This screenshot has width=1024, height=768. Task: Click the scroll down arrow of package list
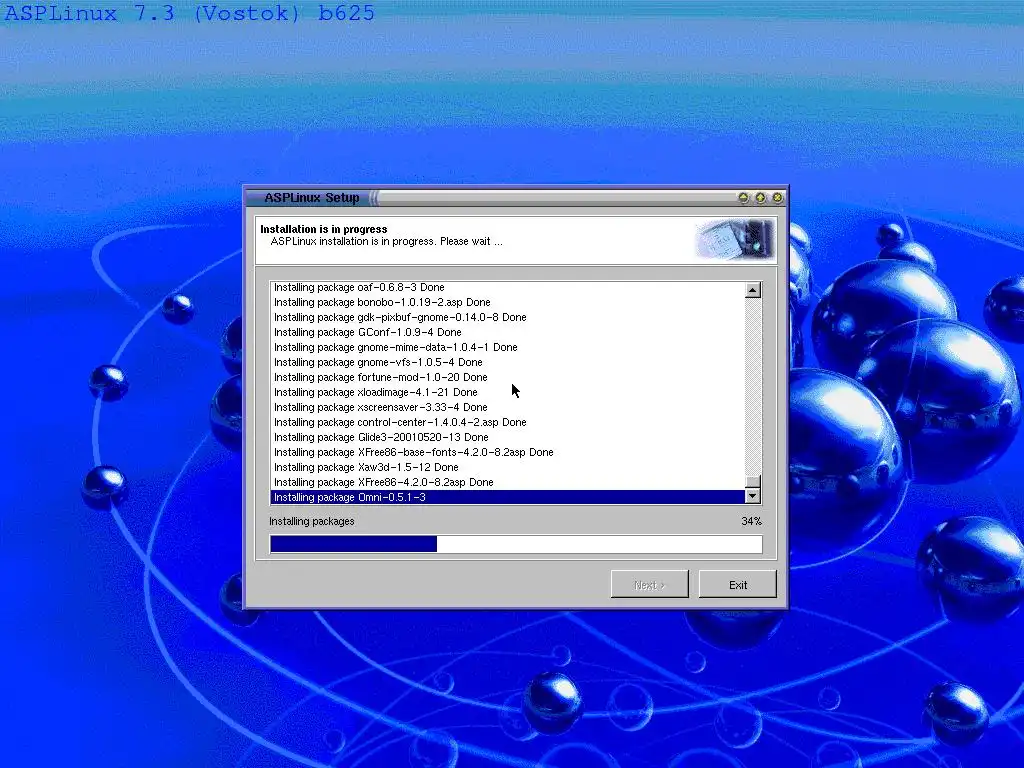pos(752,496)
